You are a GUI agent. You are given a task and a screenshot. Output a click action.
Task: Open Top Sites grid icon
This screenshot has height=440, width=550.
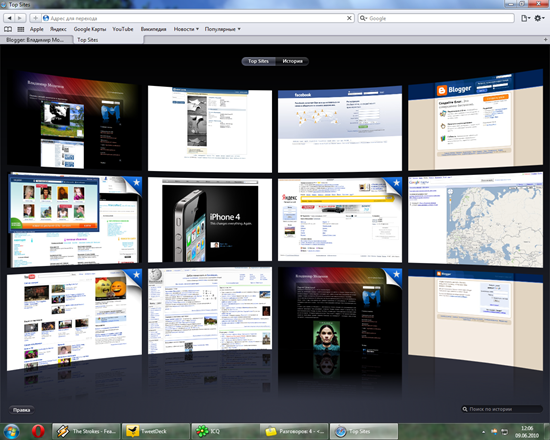tap(21, 29)
